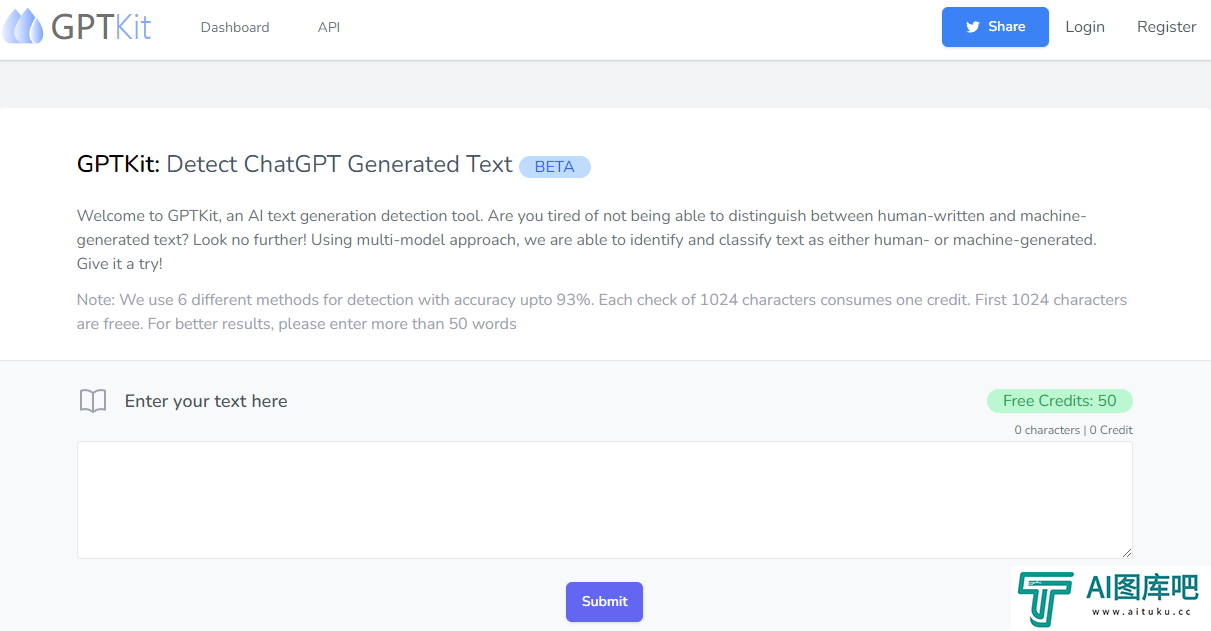Click the characters and credit counter
Screen dimensions: 1211x631
(1073, 430)
